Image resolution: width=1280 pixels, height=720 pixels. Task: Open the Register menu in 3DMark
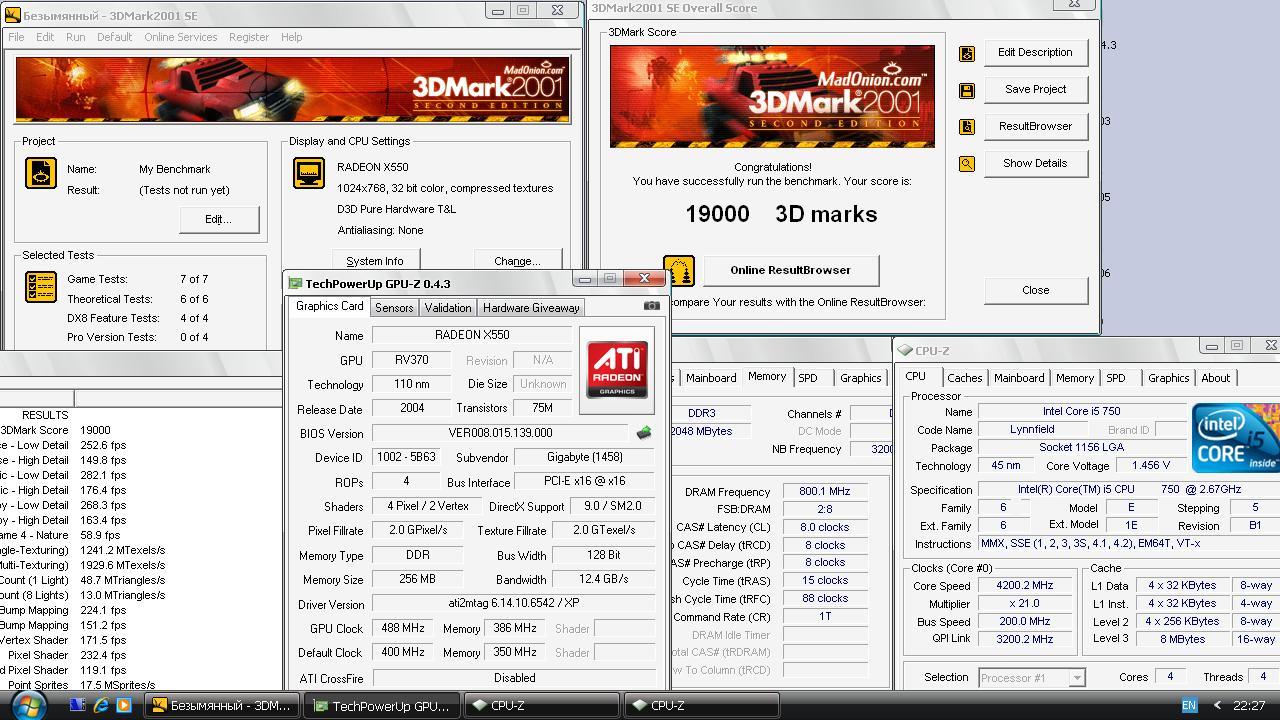tap(249, 37)
